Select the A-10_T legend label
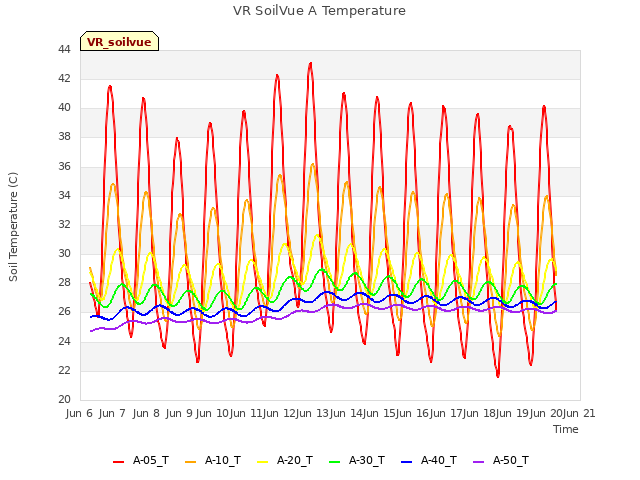 [x=223, y=460]
